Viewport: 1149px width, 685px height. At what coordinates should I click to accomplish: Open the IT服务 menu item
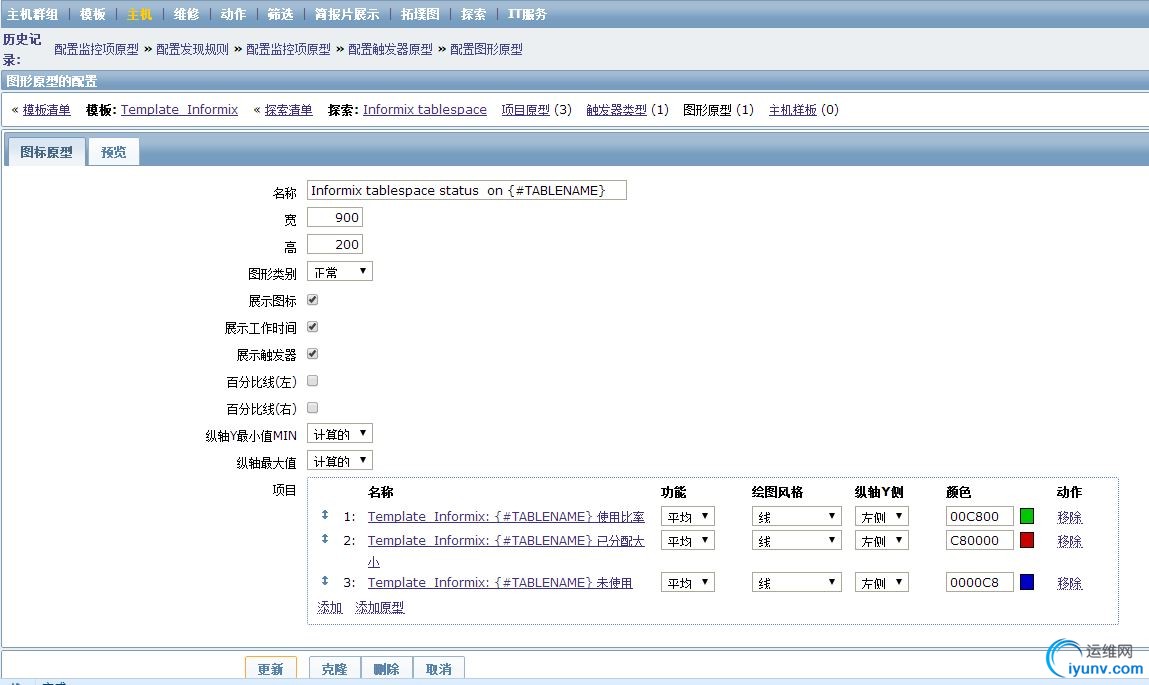[527, 14]
